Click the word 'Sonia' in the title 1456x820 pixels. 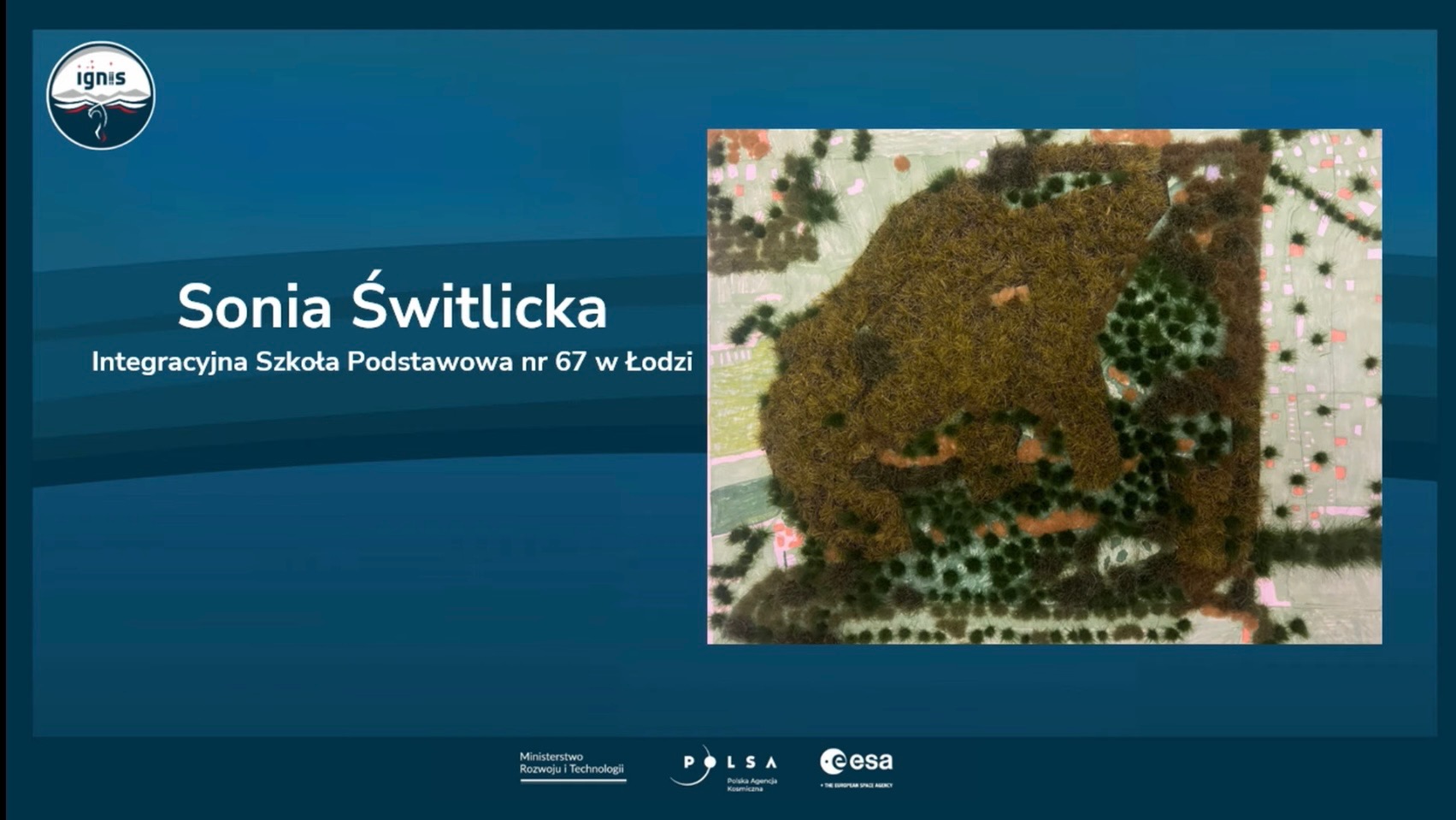point(254,308)
